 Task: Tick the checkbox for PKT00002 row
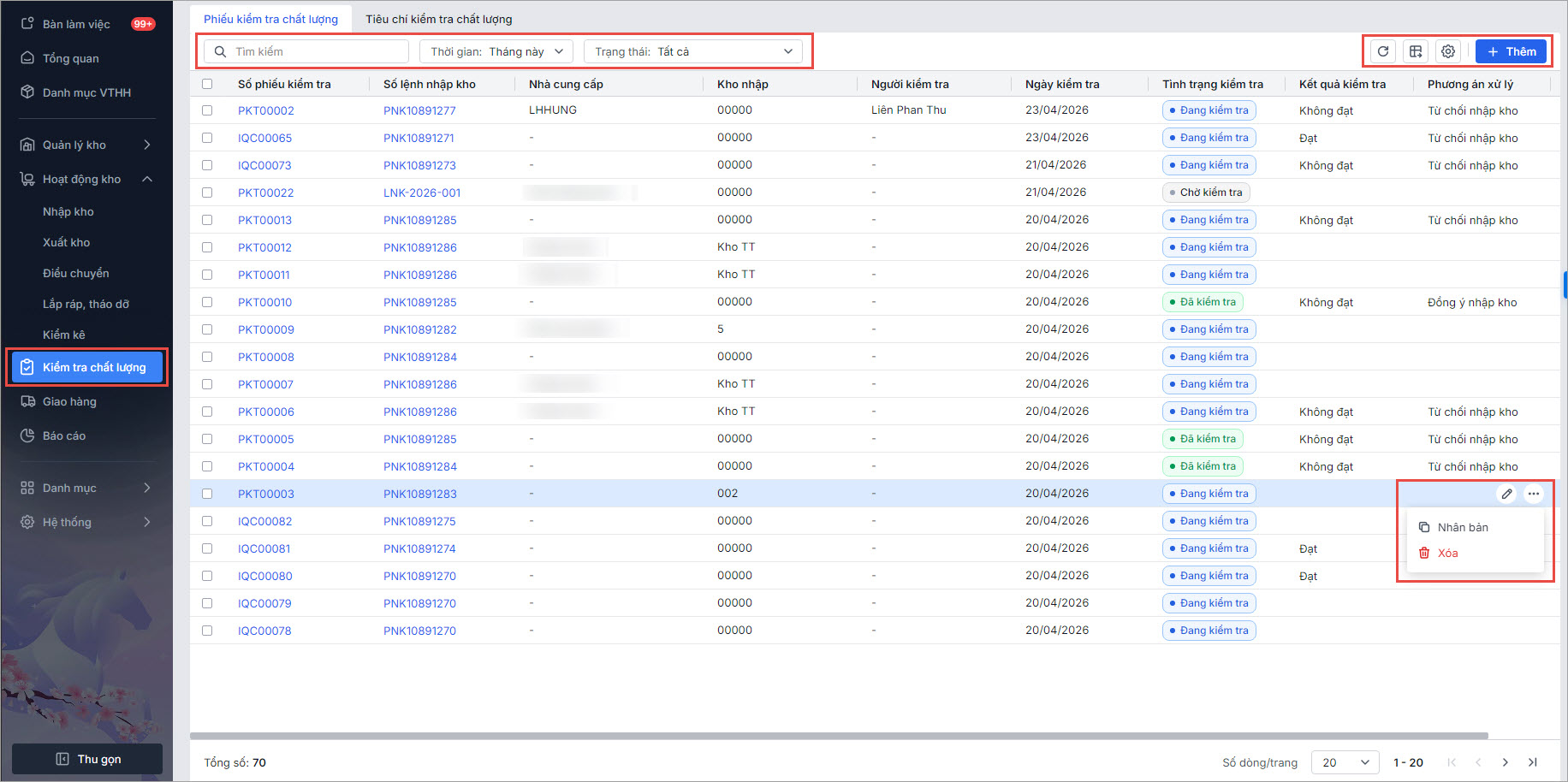click(207, 110)
